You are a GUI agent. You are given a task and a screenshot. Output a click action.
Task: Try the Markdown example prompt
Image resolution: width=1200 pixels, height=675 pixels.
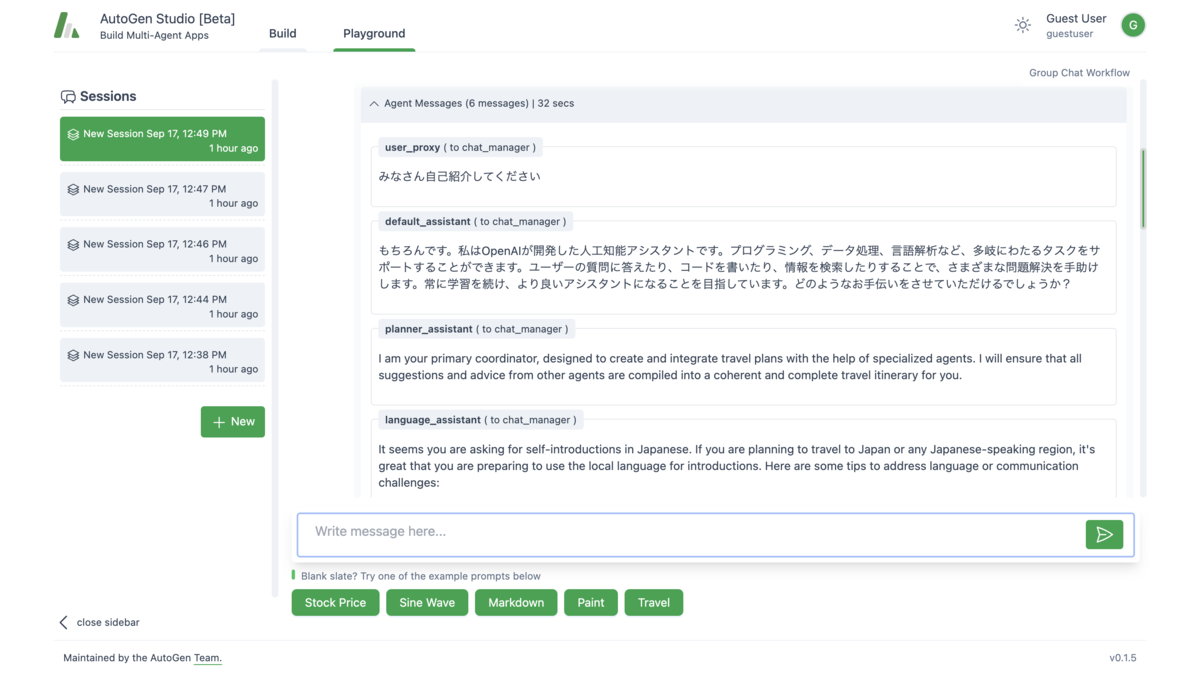516,603
